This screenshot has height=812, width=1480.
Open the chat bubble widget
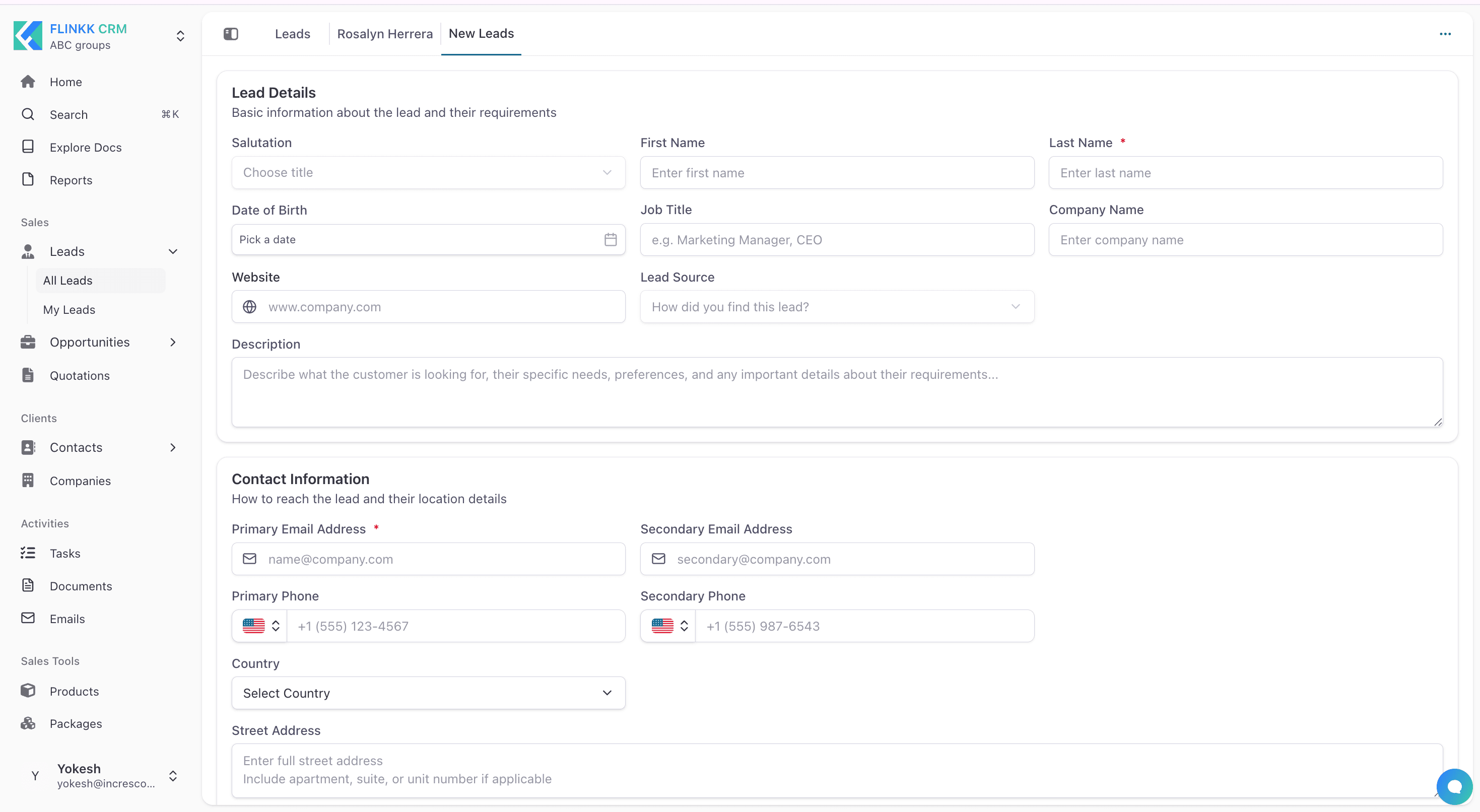[x=1454, y=787]
